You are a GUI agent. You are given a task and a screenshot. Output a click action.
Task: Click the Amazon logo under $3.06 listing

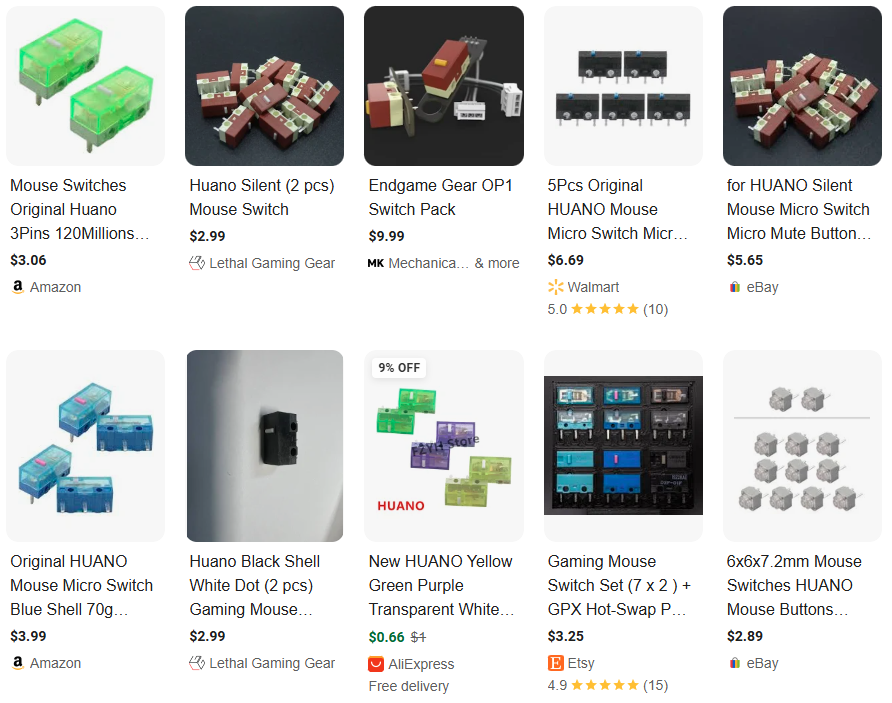(x=18, y=287)
